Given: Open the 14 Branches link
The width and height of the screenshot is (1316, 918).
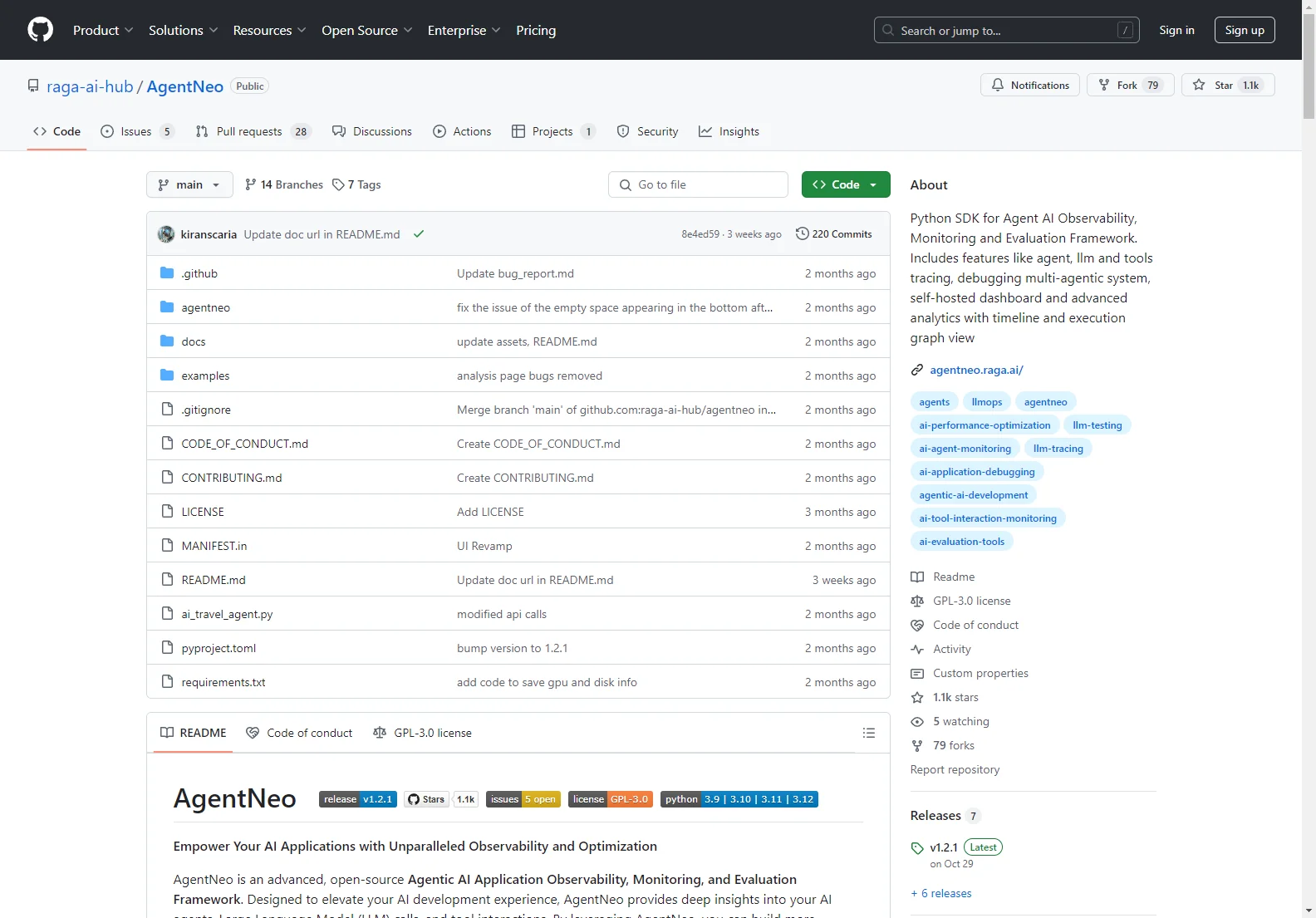Looking at the screenshot, I should click(x=284, y=184).
